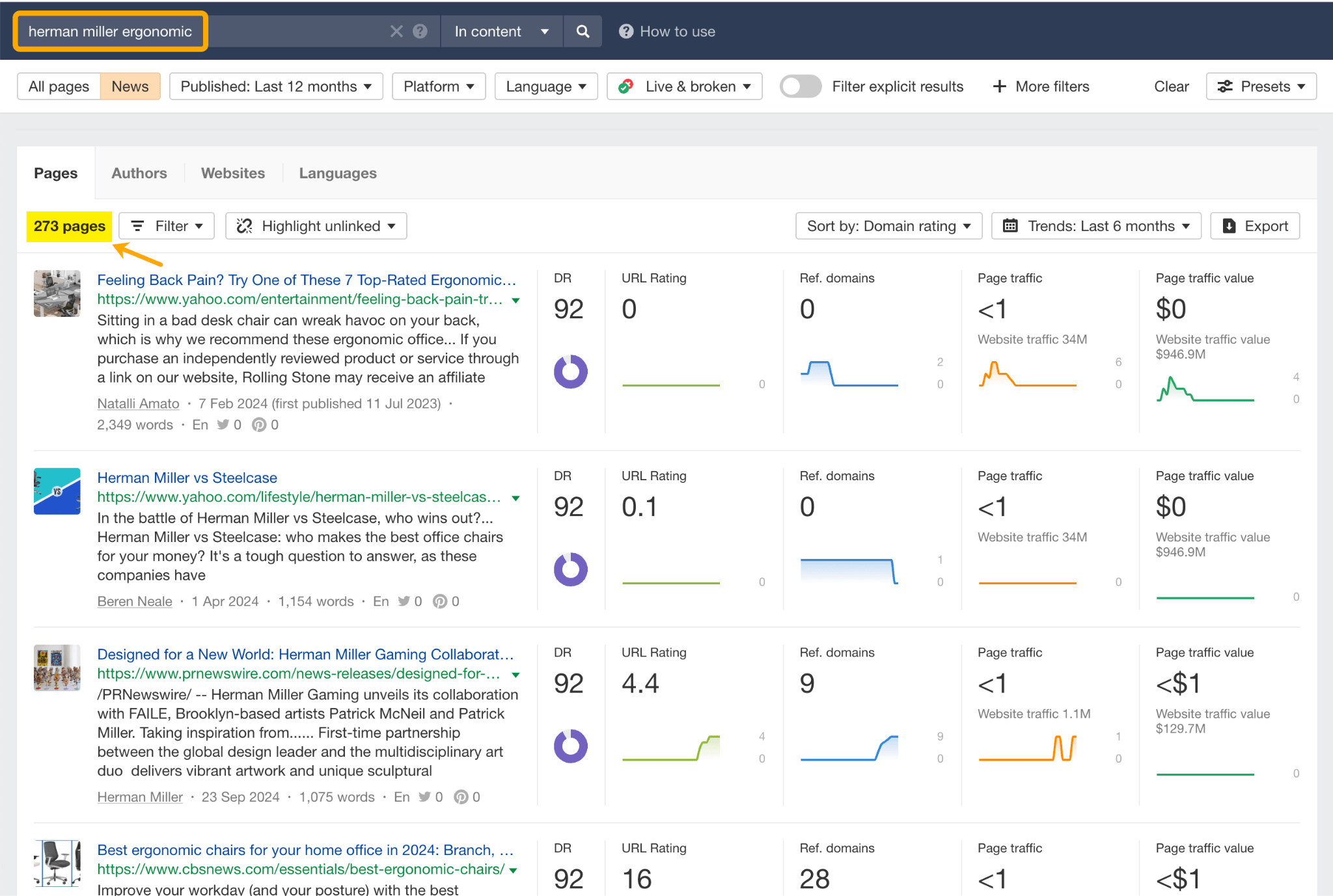1333x896 pixels.
Task: Open yahoo.com entertainment URL link
Action: click(300, 299)
